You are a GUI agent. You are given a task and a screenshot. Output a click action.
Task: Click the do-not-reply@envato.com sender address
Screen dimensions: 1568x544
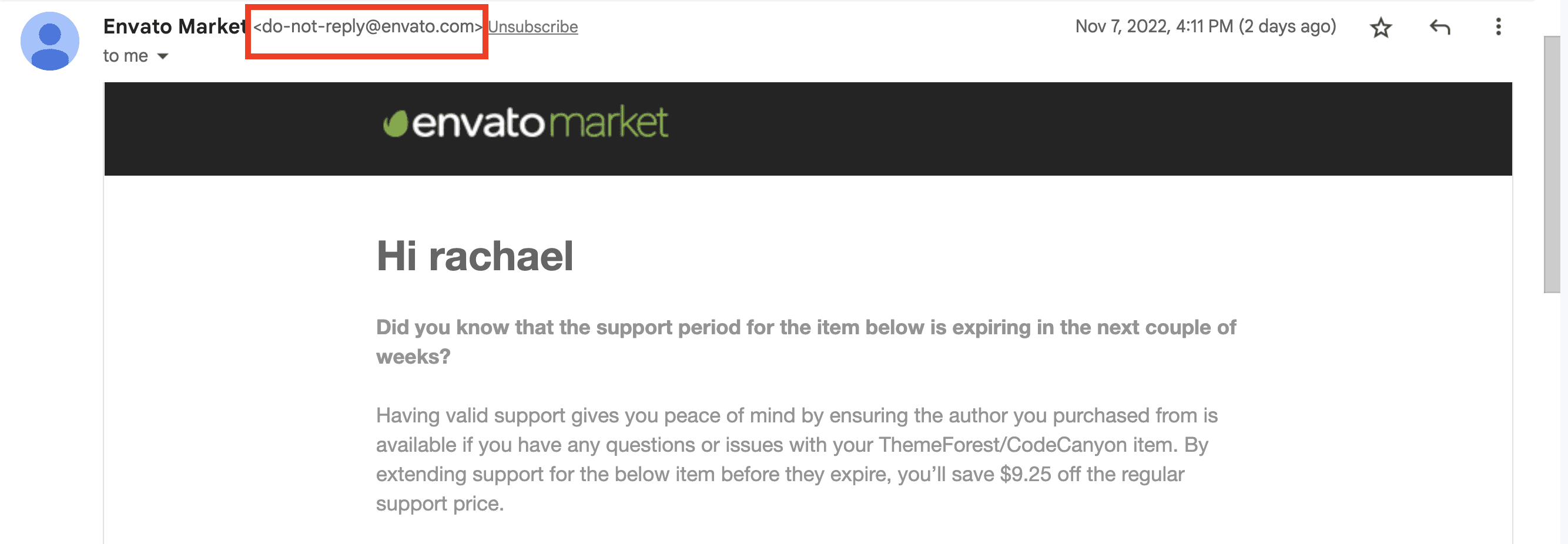368,26
